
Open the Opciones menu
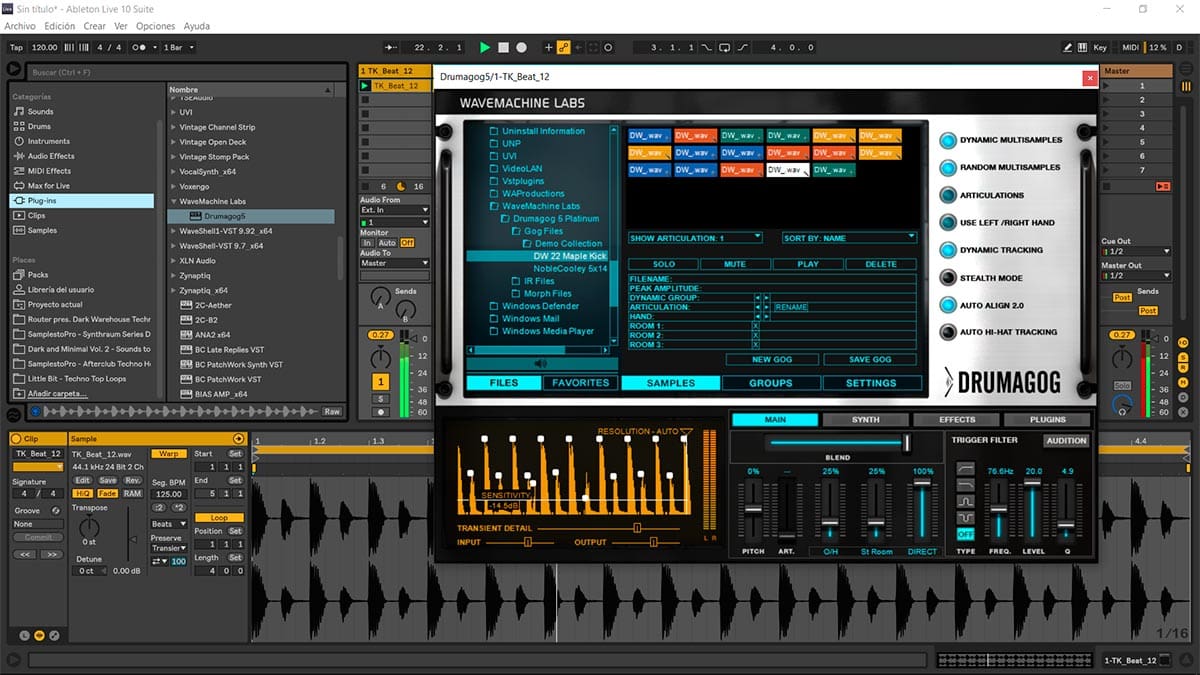click(x=155, y=26)
